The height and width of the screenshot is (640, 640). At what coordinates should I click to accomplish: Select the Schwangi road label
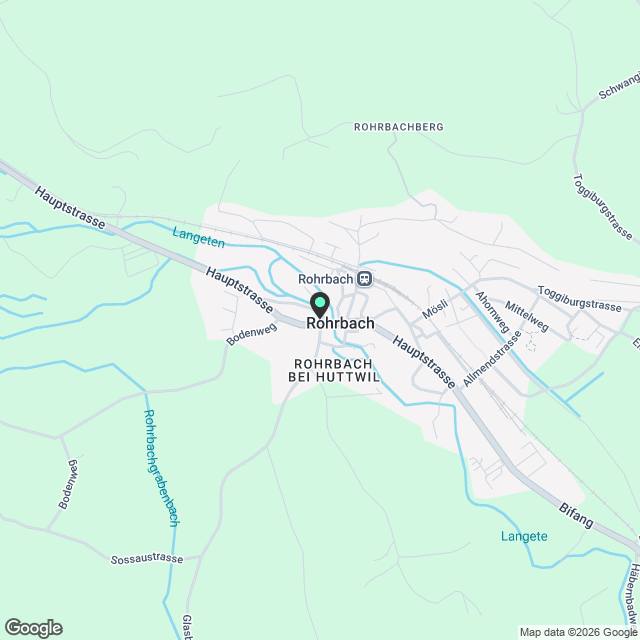pos(619,87)
